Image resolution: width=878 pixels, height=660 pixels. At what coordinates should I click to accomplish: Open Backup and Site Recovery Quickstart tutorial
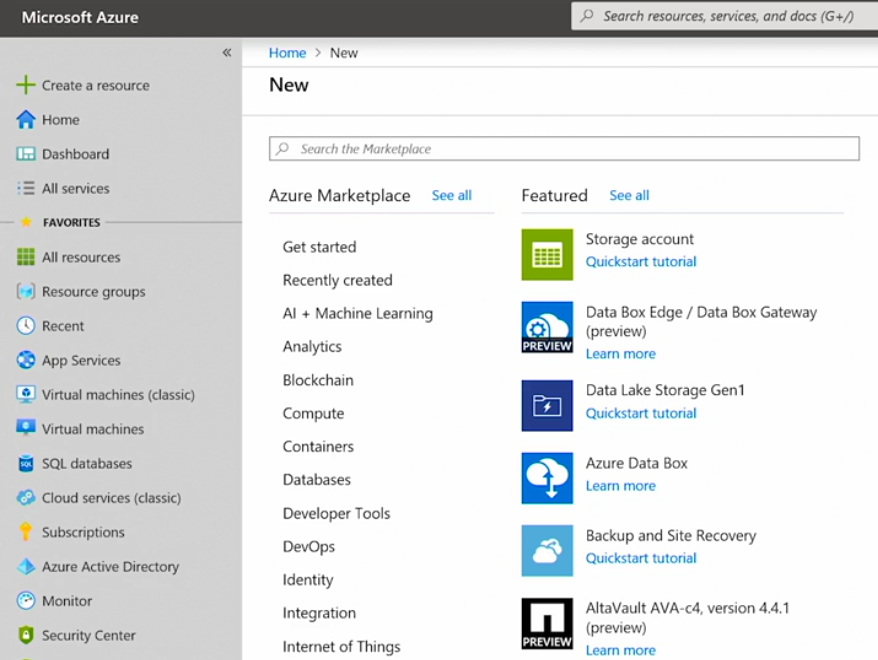641,558
